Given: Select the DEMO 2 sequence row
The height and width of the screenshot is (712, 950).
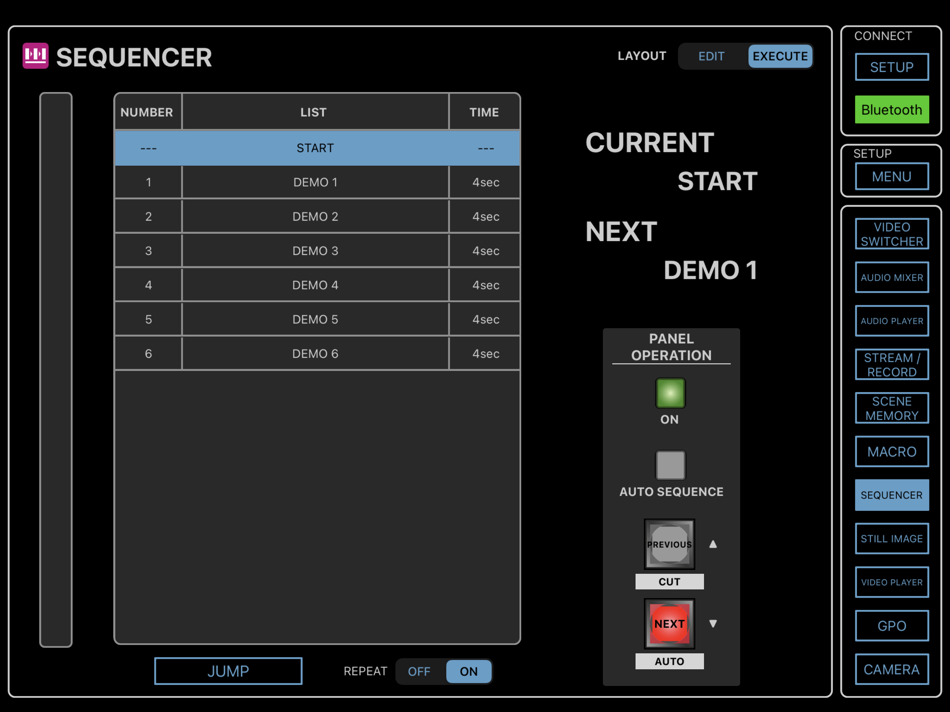Looking at the screenshot, I should coord(317,216).
